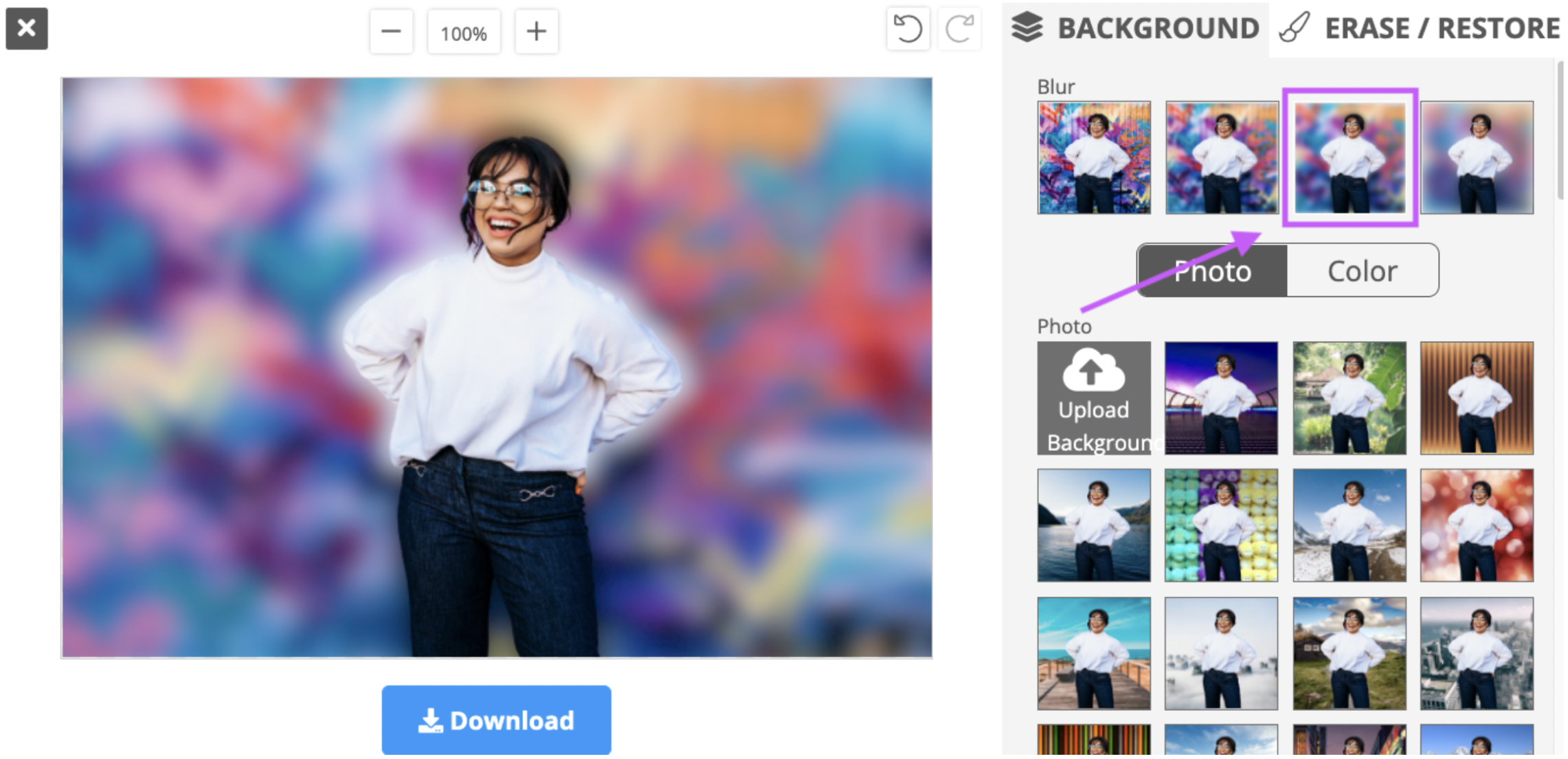Zoom out with the minus button
1568x759 pixels.
point(391,32)
